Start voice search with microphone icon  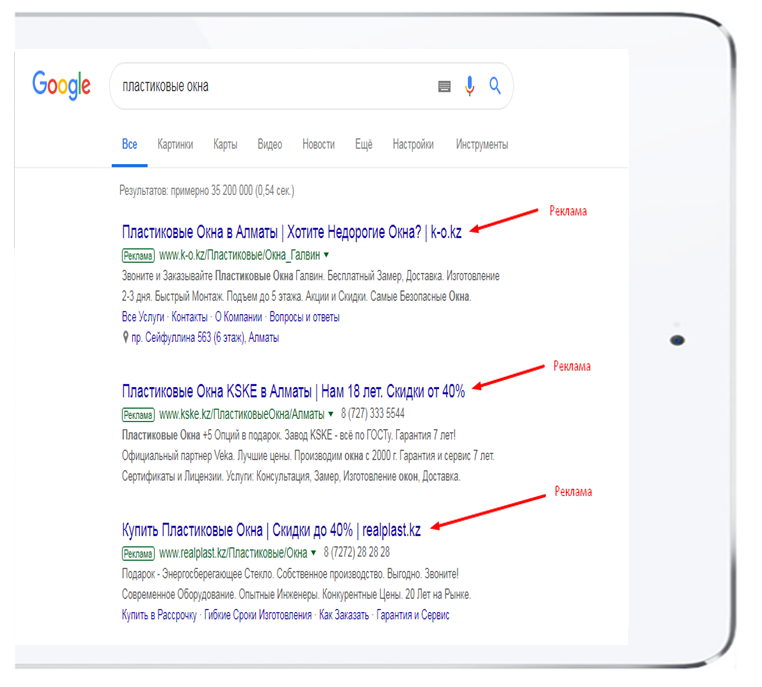pyautogui.click(x=469, y=86)
